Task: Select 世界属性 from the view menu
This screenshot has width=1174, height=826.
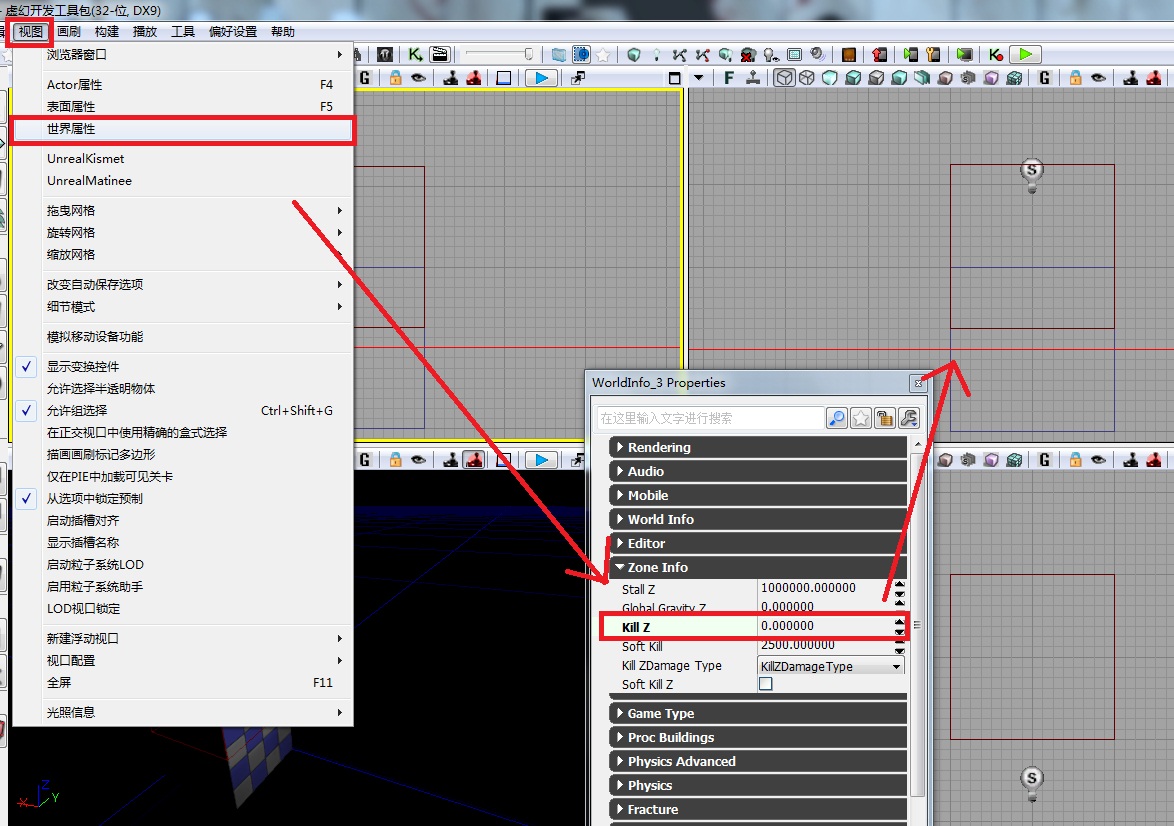Action: [x=72, y=129]
